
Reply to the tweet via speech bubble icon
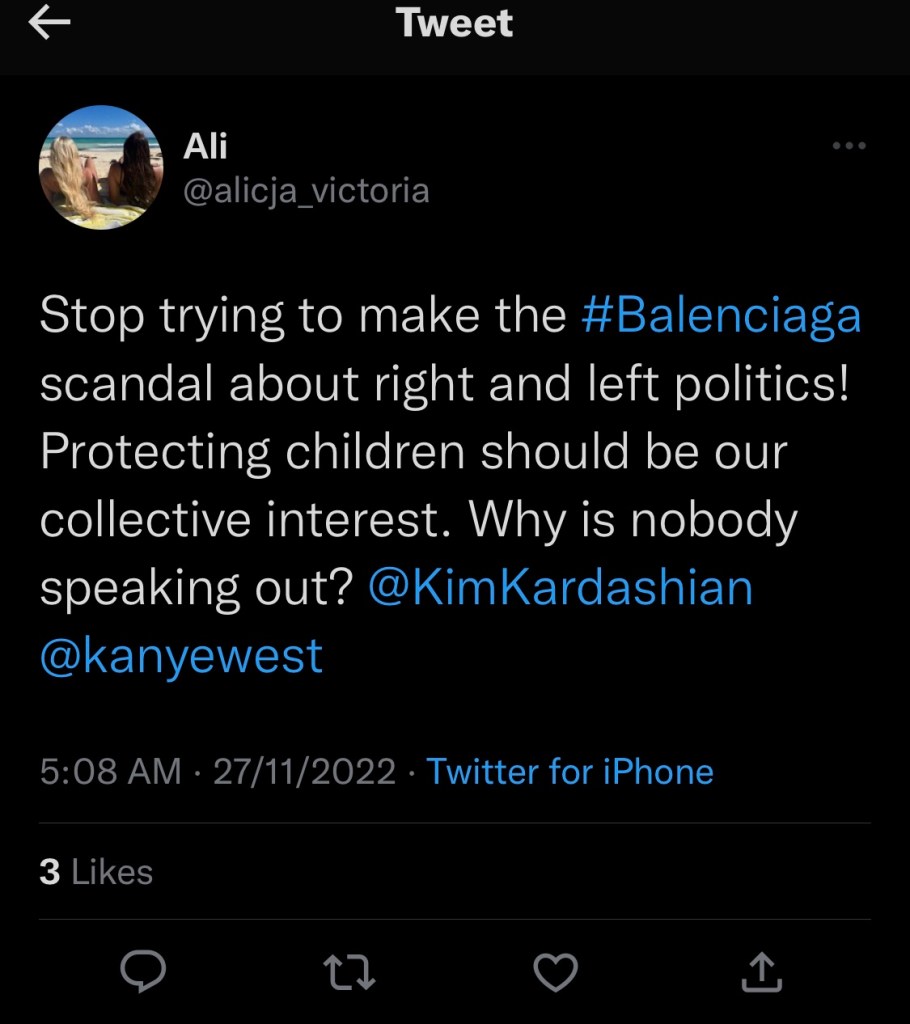coord(143,969)
